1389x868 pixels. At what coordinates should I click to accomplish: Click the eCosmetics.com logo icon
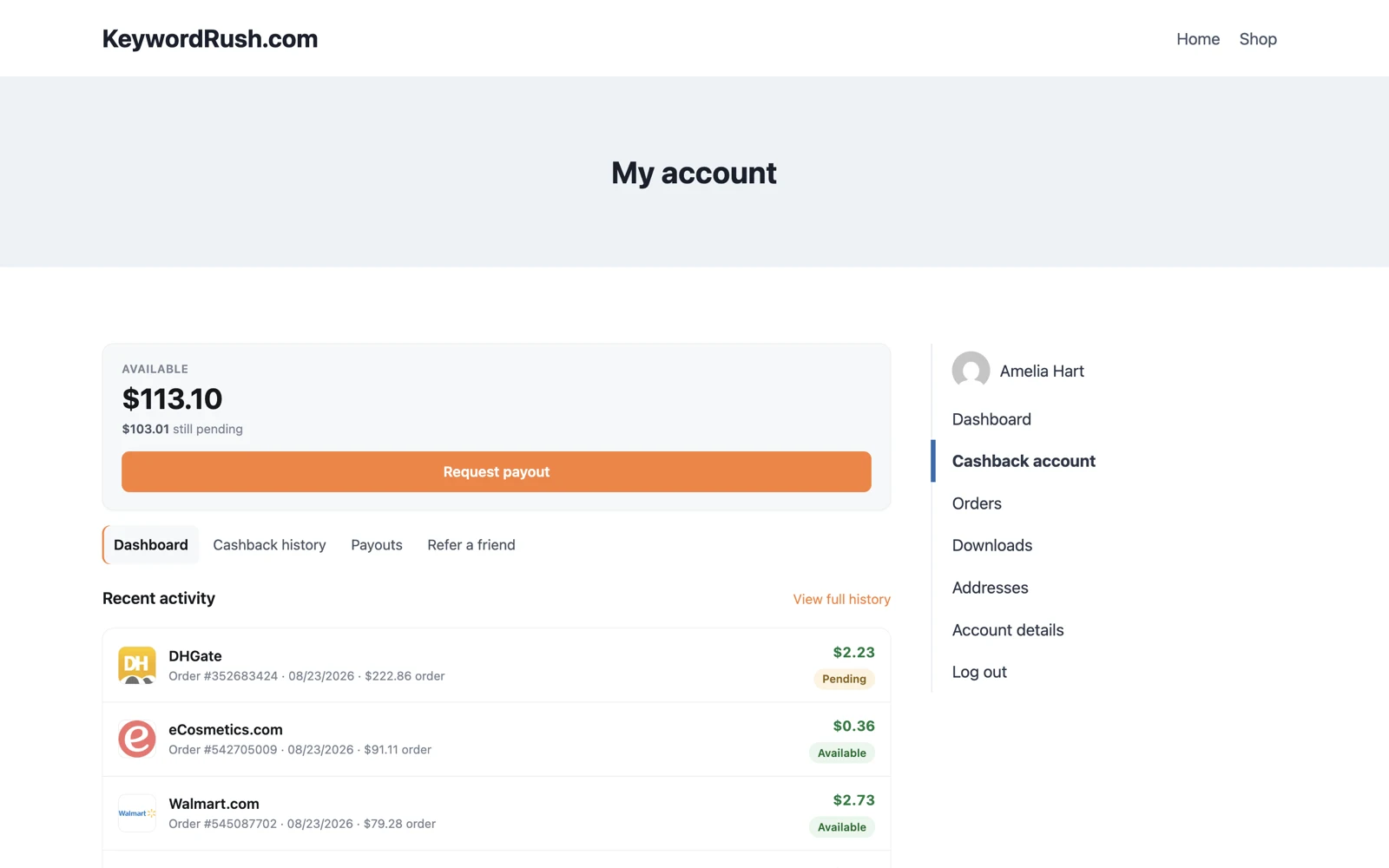(x=137, y=739)
